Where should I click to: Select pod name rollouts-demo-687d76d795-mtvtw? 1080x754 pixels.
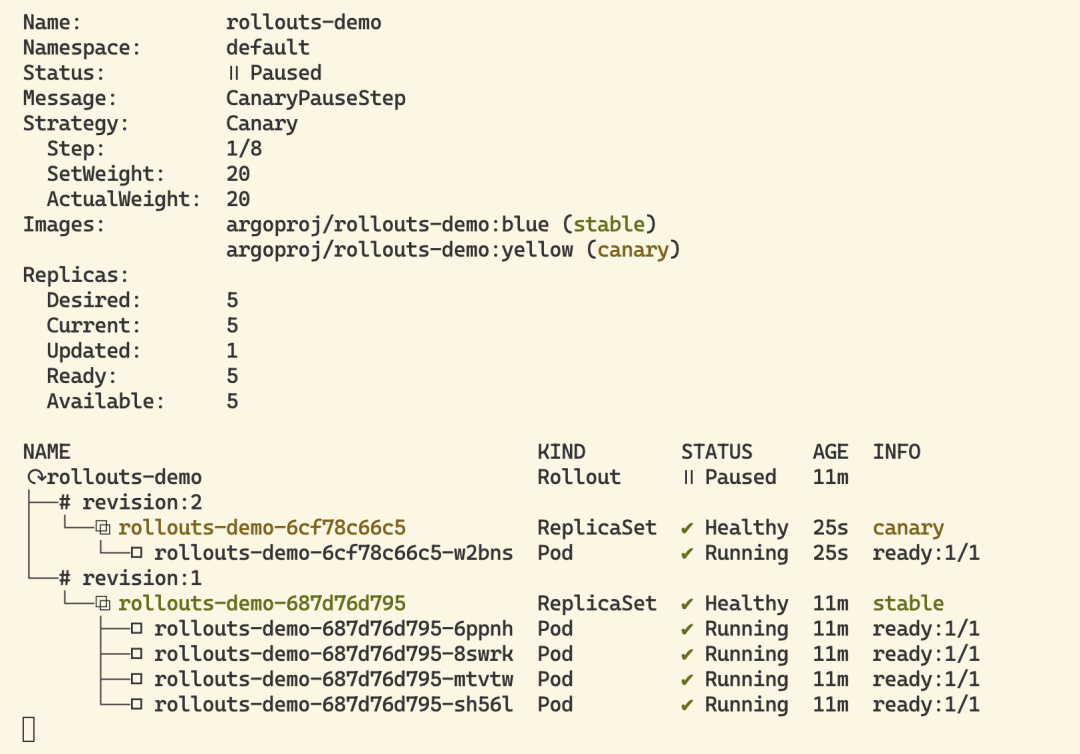click(333, 679)
